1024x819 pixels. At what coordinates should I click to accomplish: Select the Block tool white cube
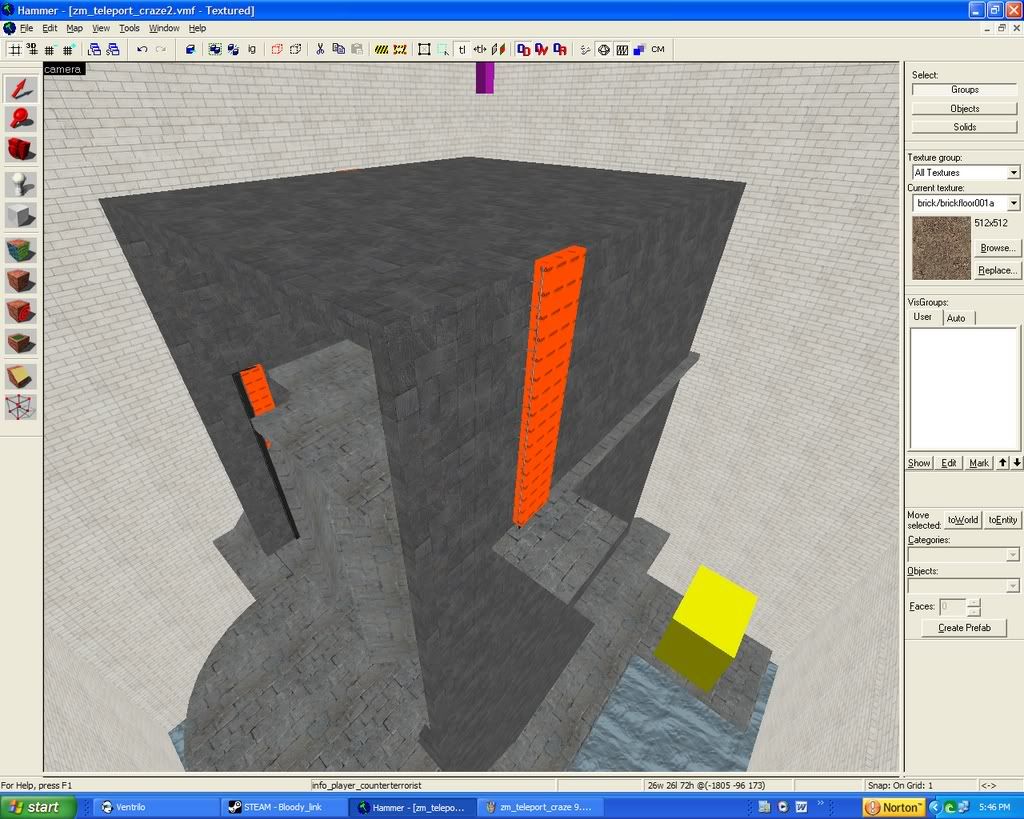tap(21, 215)
